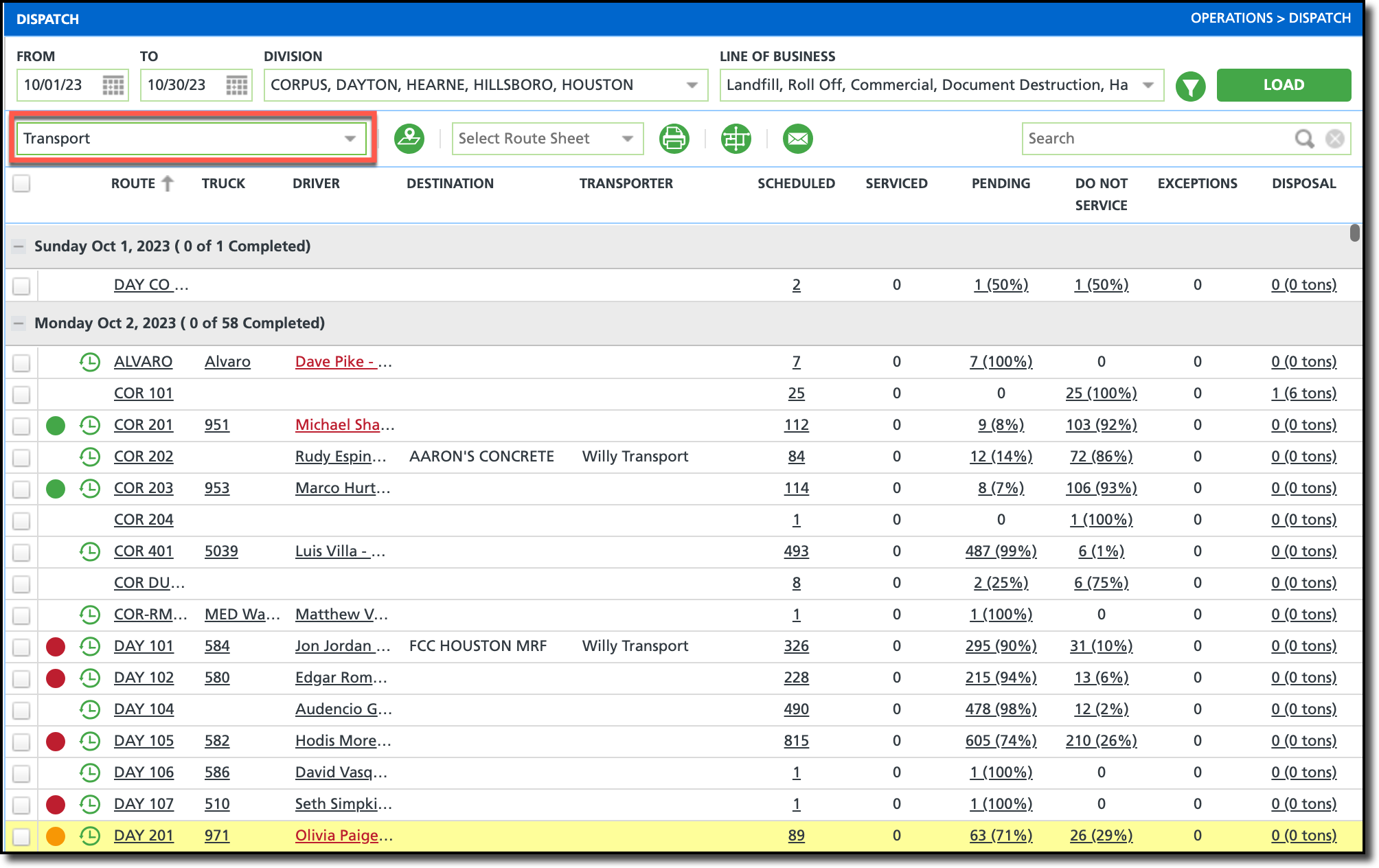Click the map location pin icon
Image resolution: width=1379 pixels, height=868 pixels.
coord(409,139)
